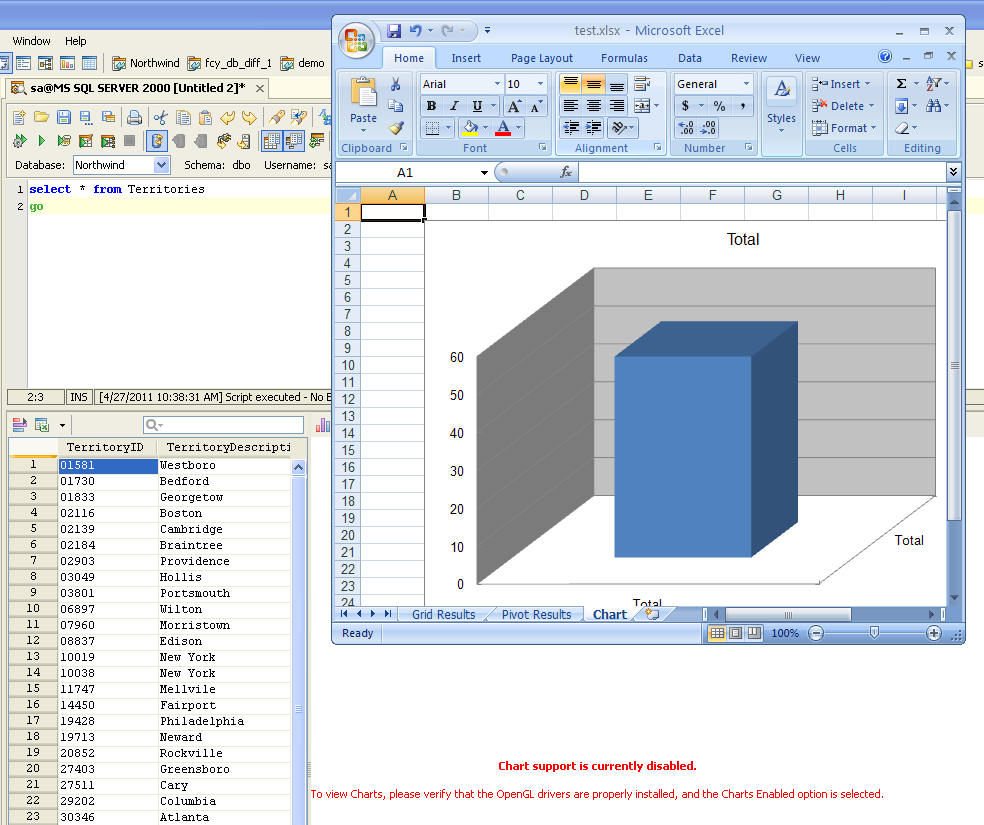
Task: Open the Insert ribbon tab
Action: click(466, 58)
